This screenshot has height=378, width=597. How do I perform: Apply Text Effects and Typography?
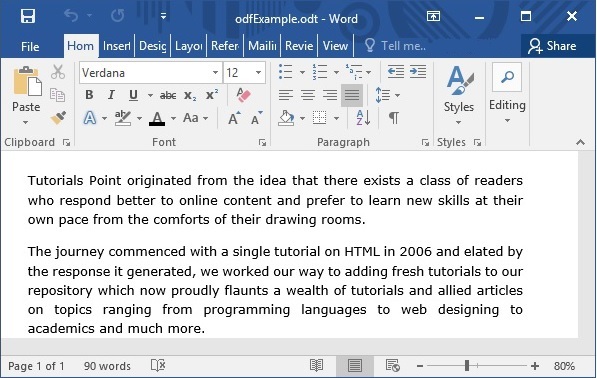[90, 118]
